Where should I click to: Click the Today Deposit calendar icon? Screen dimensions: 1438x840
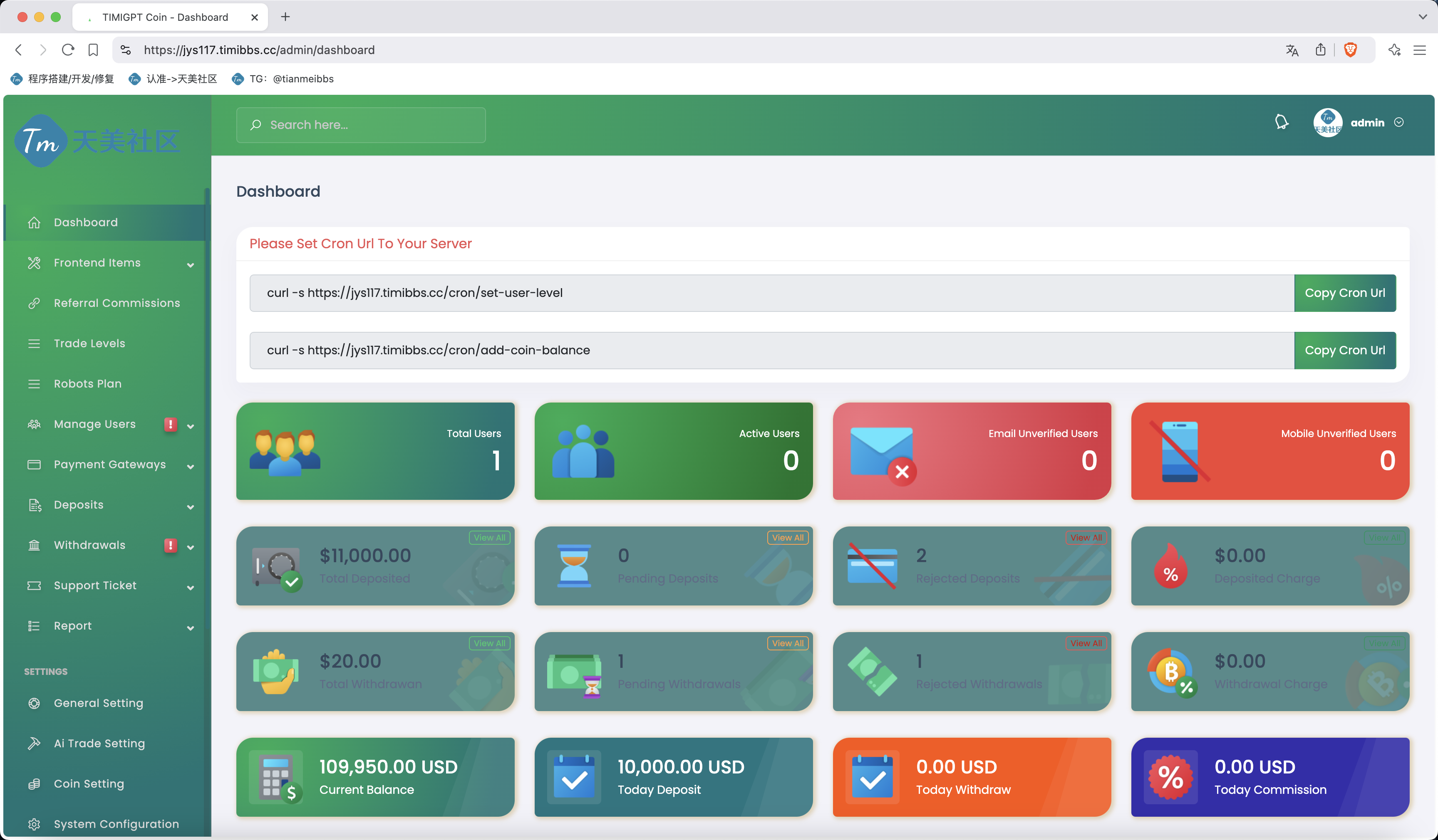574,777
